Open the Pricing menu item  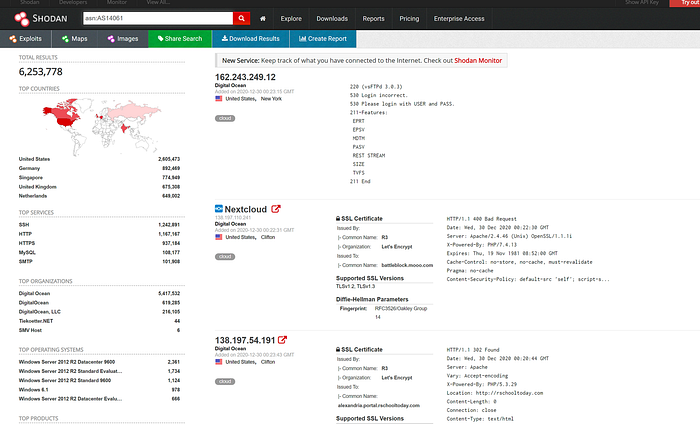click(409, 19)
